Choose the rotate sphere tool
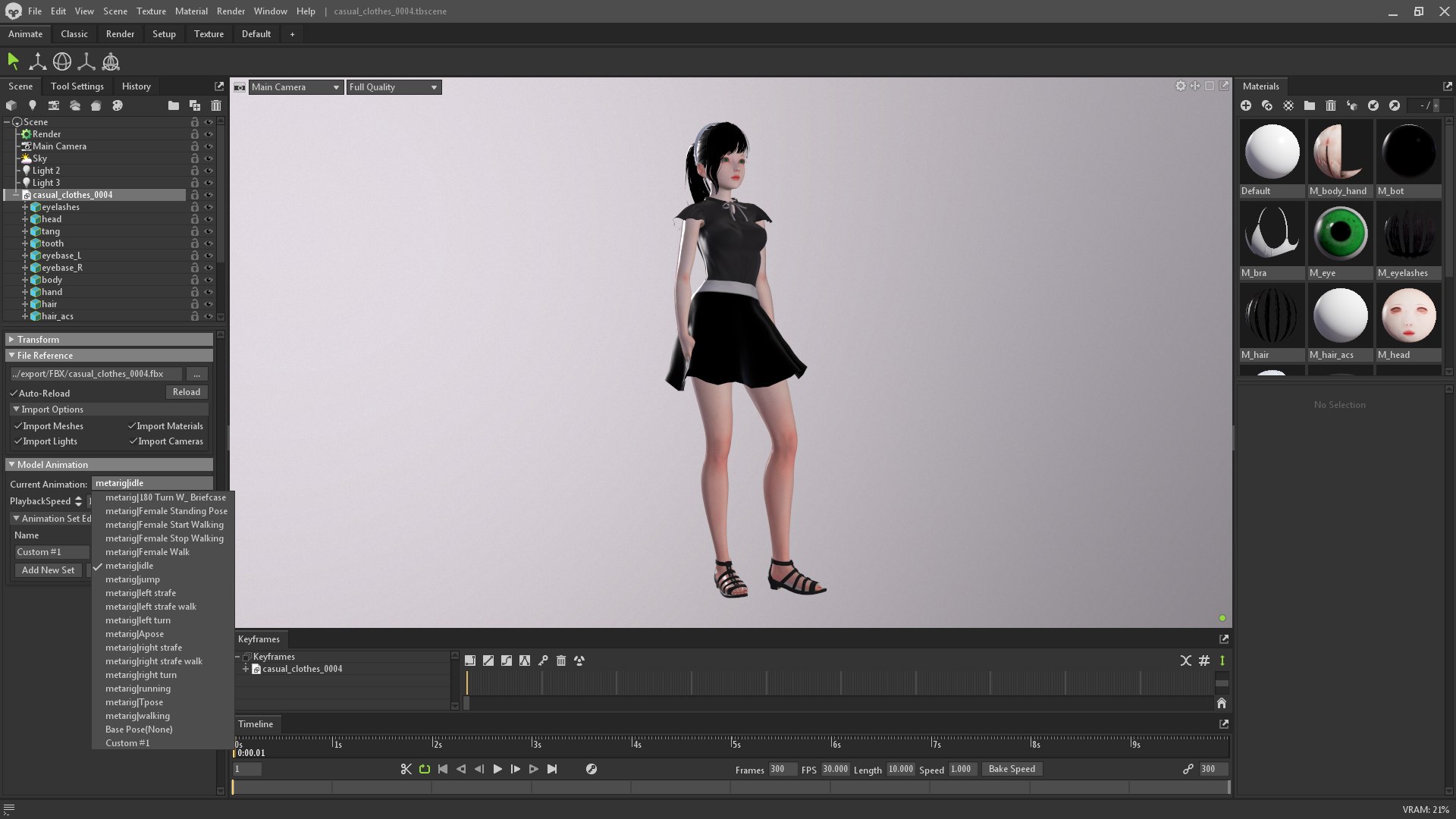Image resolution: width=1456 pixels, height=819 pixels. tap(62, 61)
